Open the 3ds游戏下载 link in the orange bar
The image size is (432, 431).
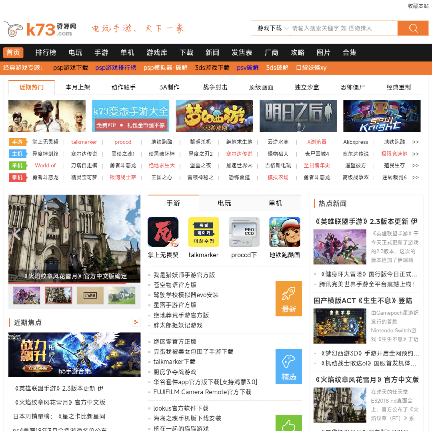click(212, 68)
